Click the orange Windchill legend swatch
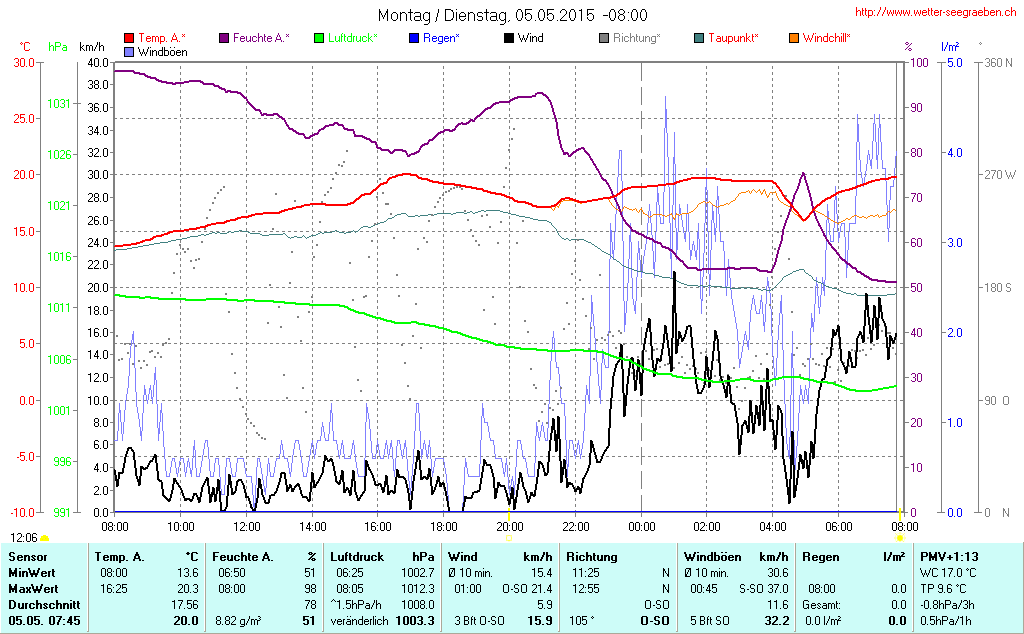Screen dimensions: 1024x634 [794, 38]
